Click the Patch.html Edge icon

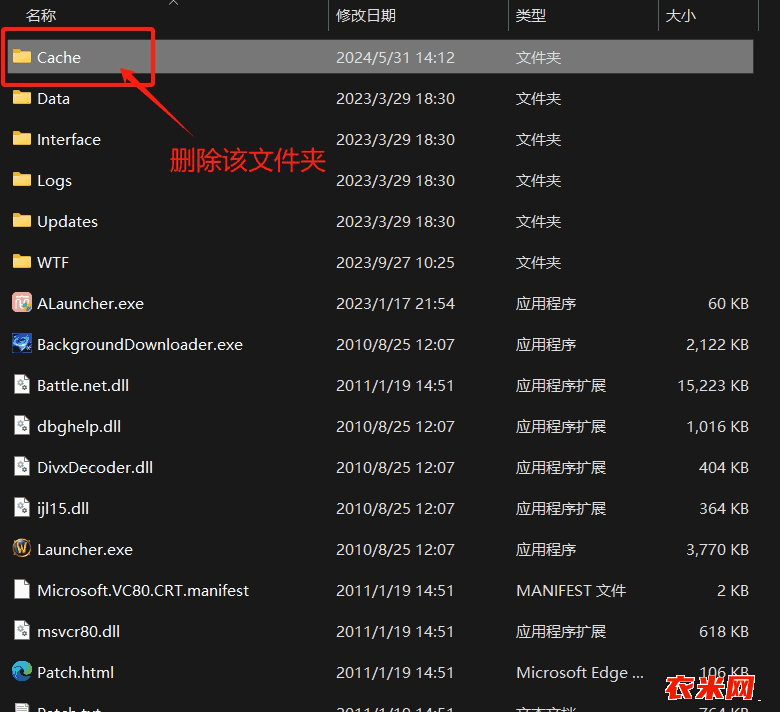(21, 672)
